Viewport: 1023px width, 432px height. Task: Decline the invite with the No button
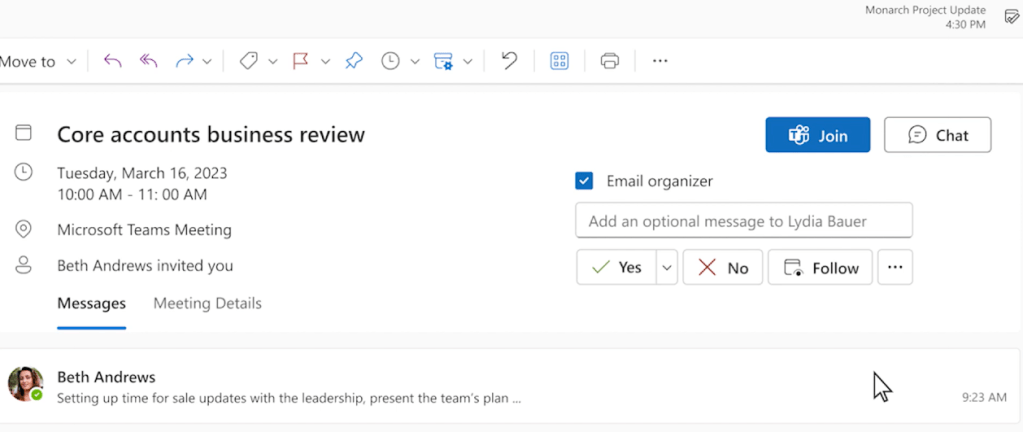click(x=723, y=268)
